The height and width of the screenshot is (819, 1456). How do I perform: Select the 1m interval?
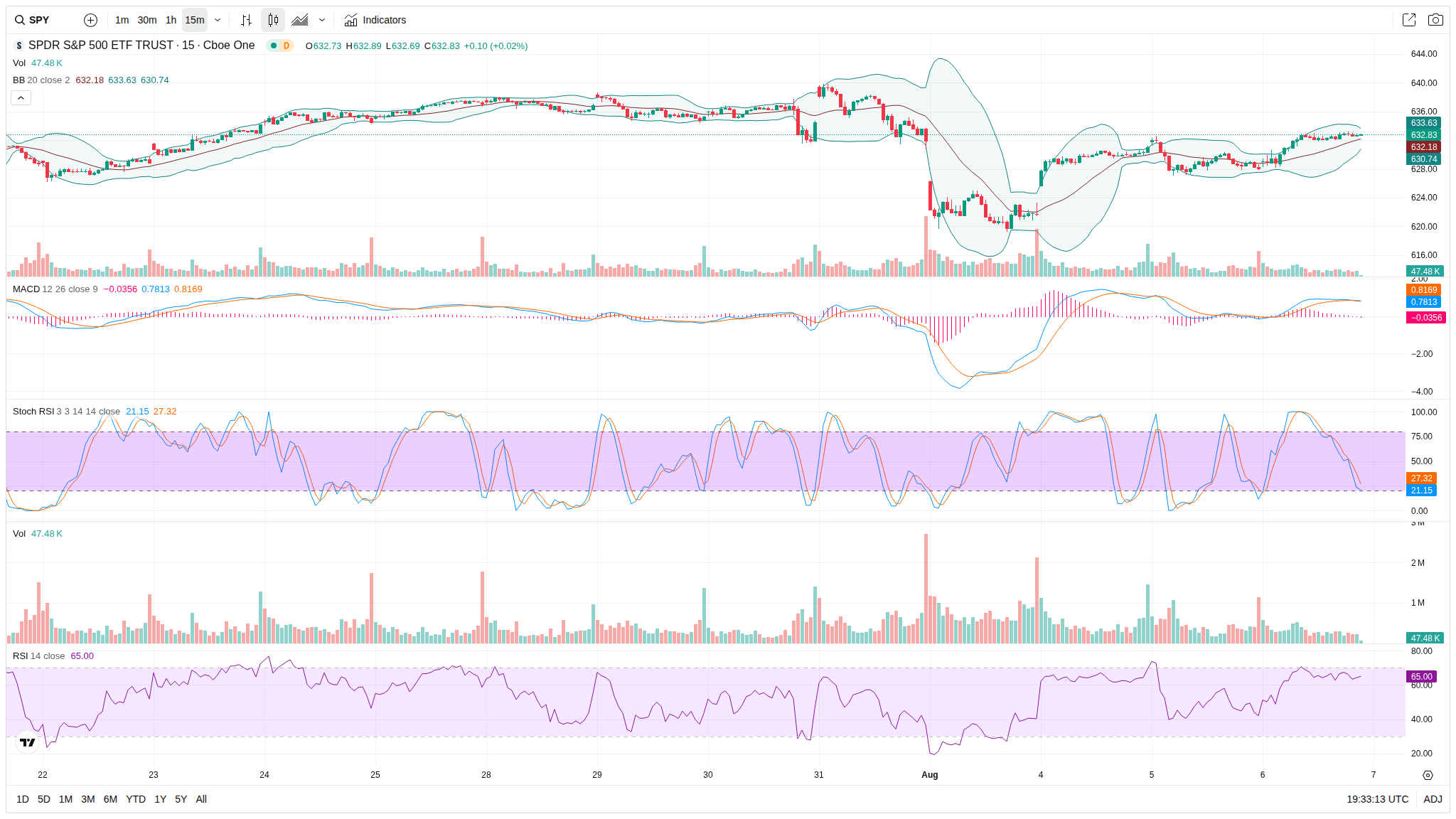click(122, 20)
